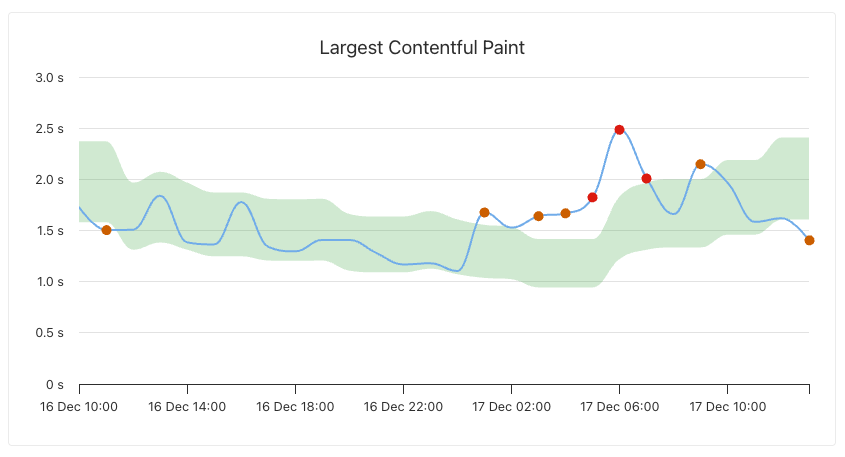The width and height of the screenshot is (845, 457).
Task: Click the lowest red point before the peak
Action: pos(592,197)
